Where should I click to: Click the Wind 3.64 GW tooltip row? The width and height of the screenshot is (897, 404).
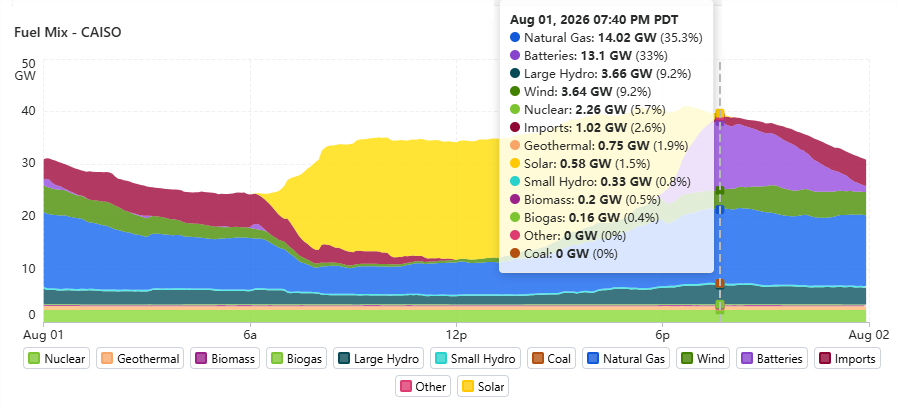580,92
